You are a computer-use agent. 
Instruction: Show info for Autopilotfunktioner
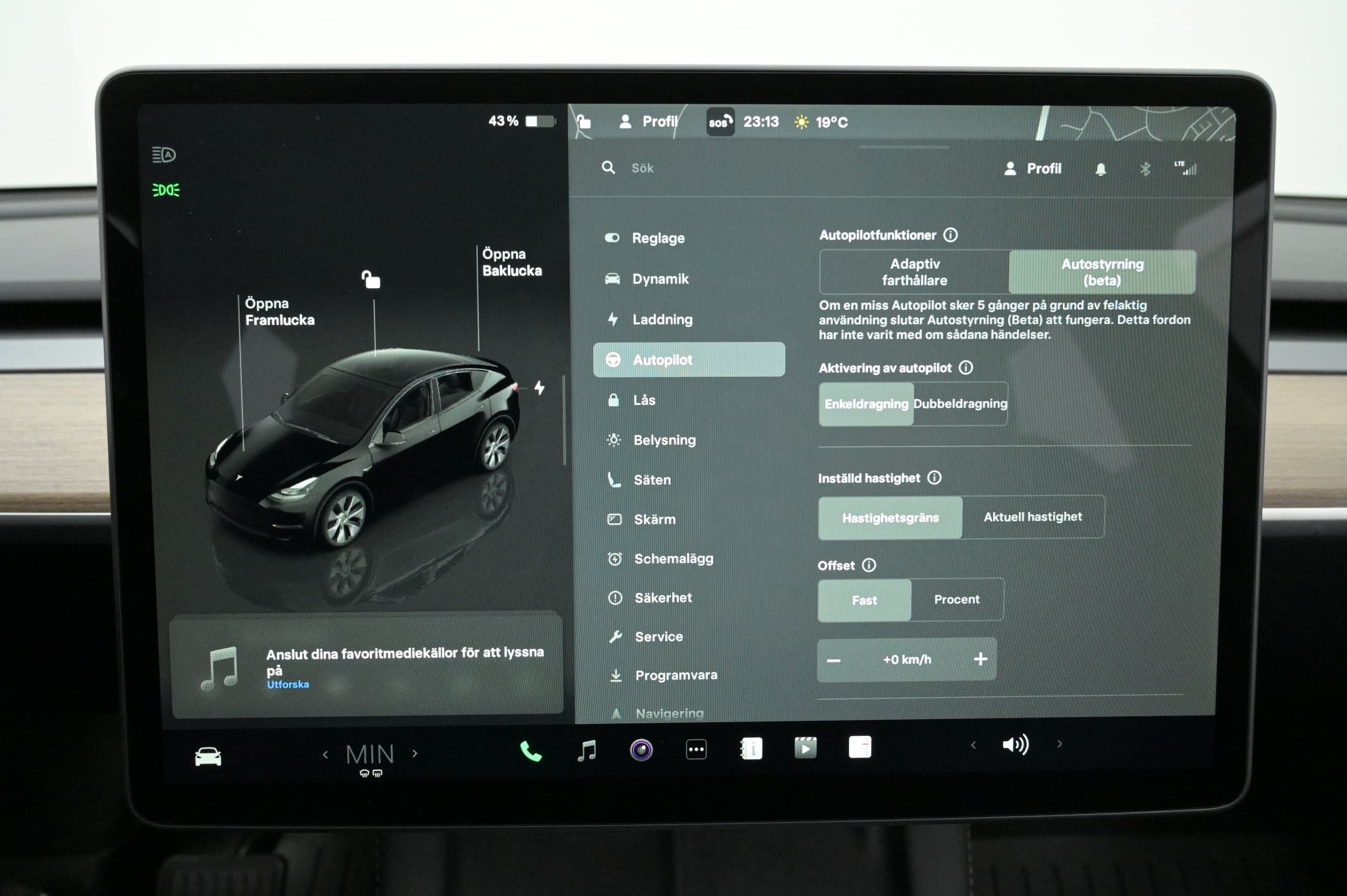[950, 235]
